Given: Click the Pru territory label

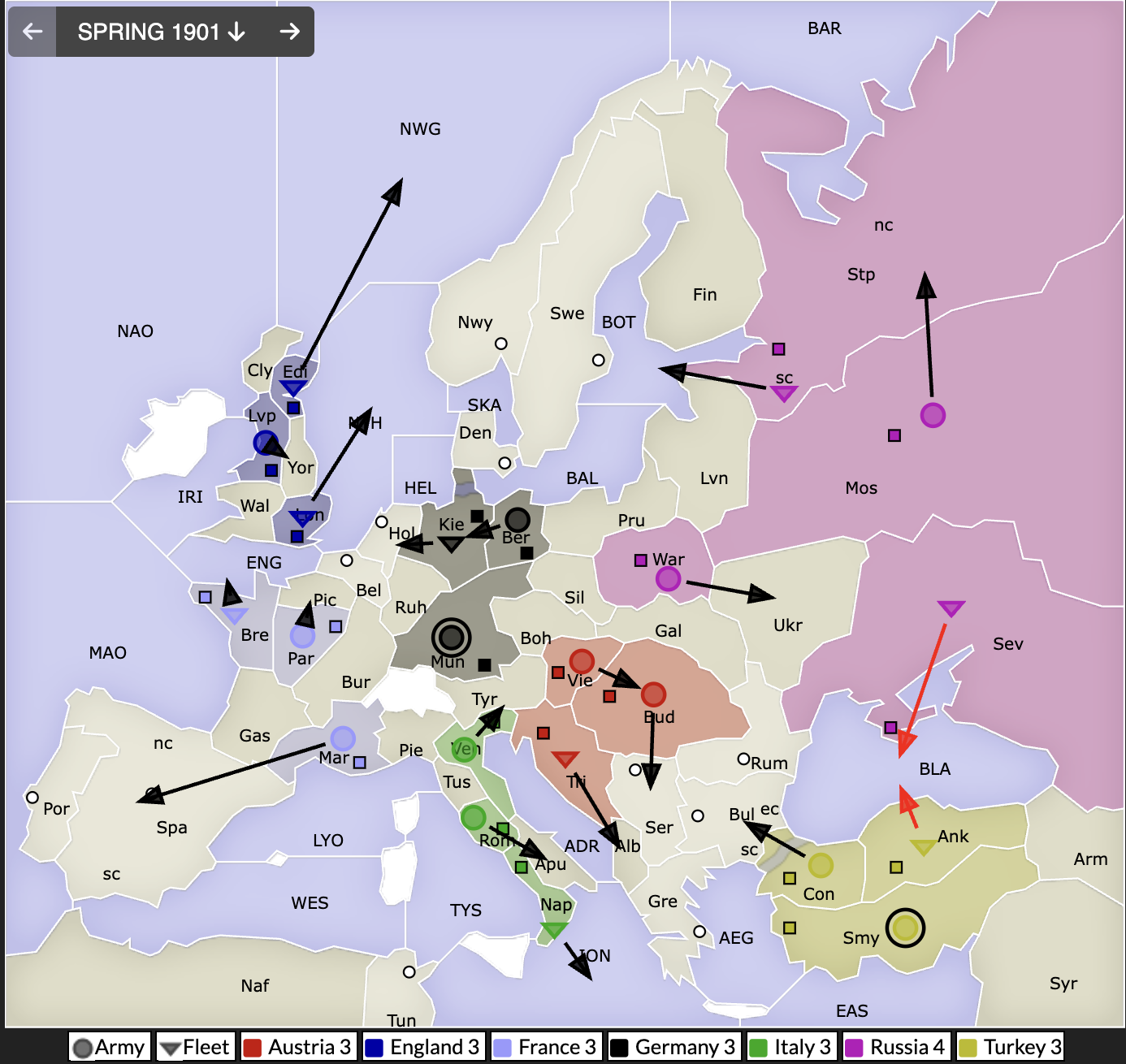Looking at the screenshot, I should [630, 521].
